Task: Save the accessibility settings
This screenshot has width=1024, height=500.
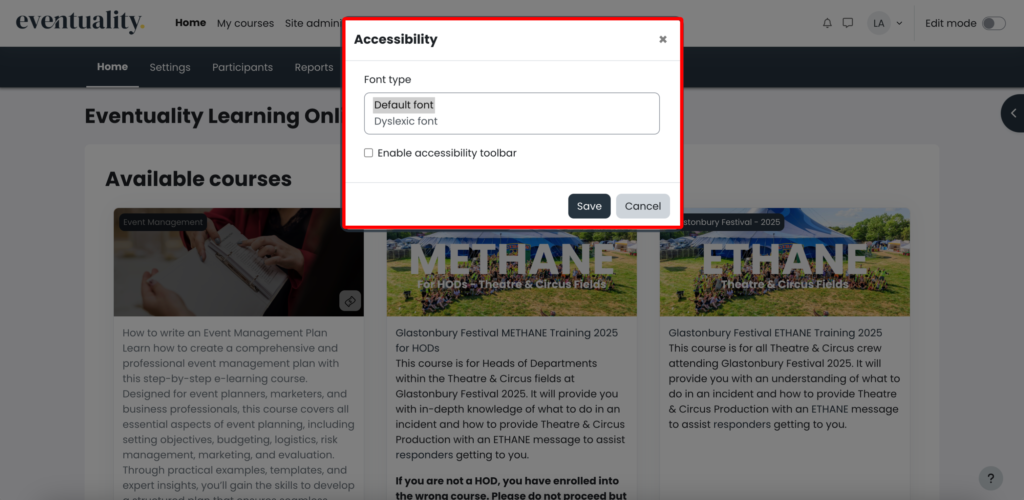Action: coord(589,206)
